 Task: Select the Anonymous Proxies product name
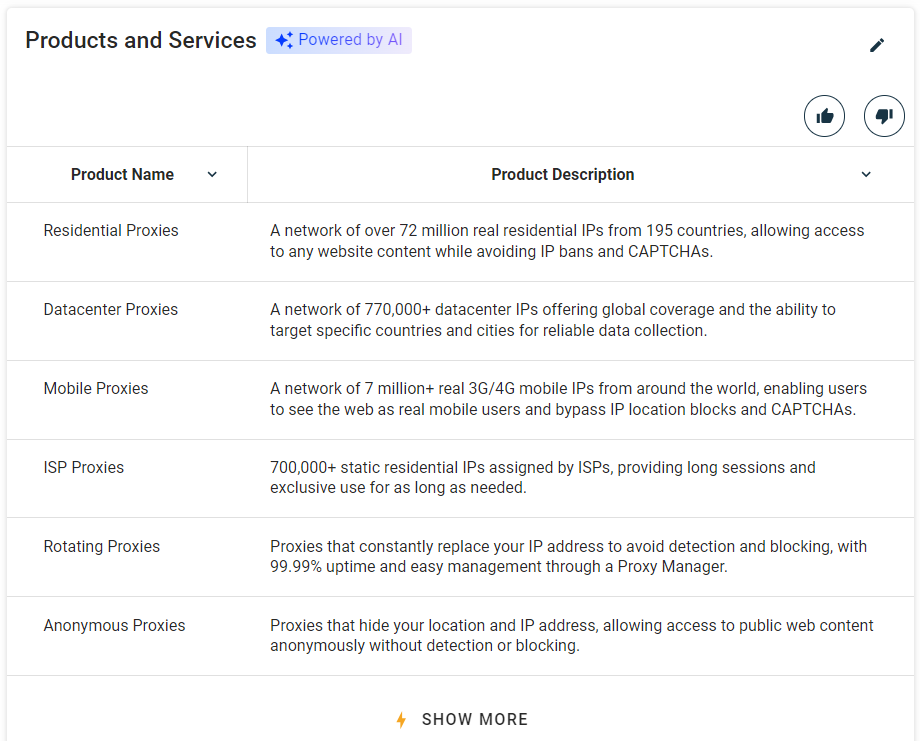coord(114,625)
